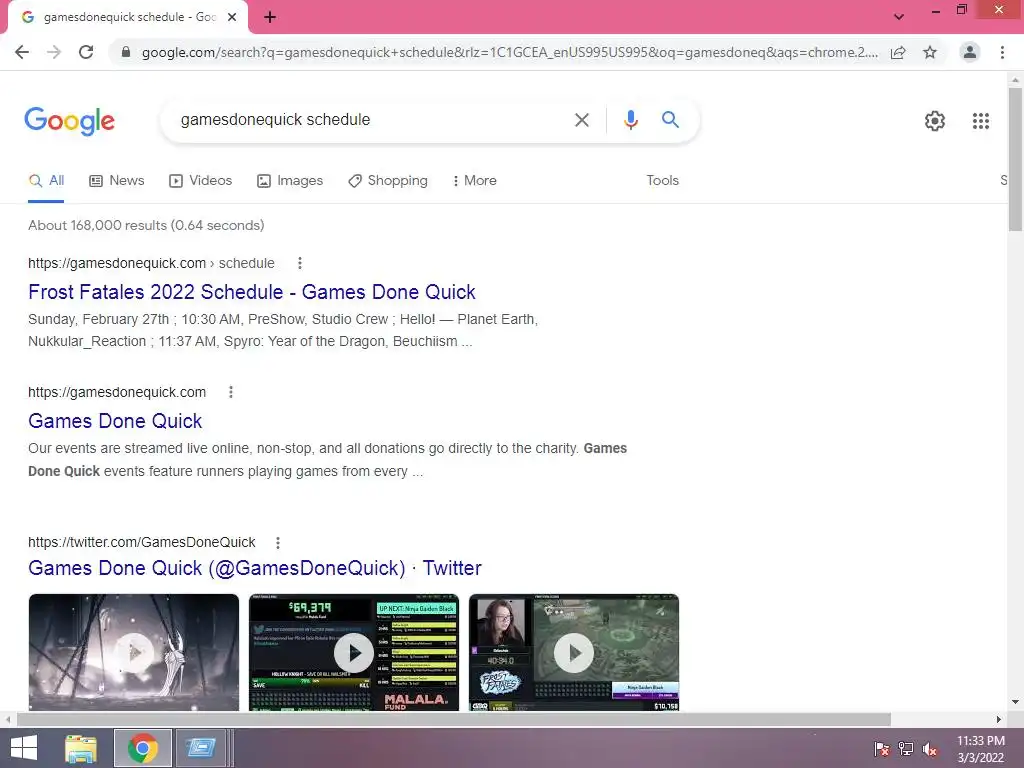Submit search with magnifier icon
This screenshot has width=1024, height=768.
pos(670,120)
